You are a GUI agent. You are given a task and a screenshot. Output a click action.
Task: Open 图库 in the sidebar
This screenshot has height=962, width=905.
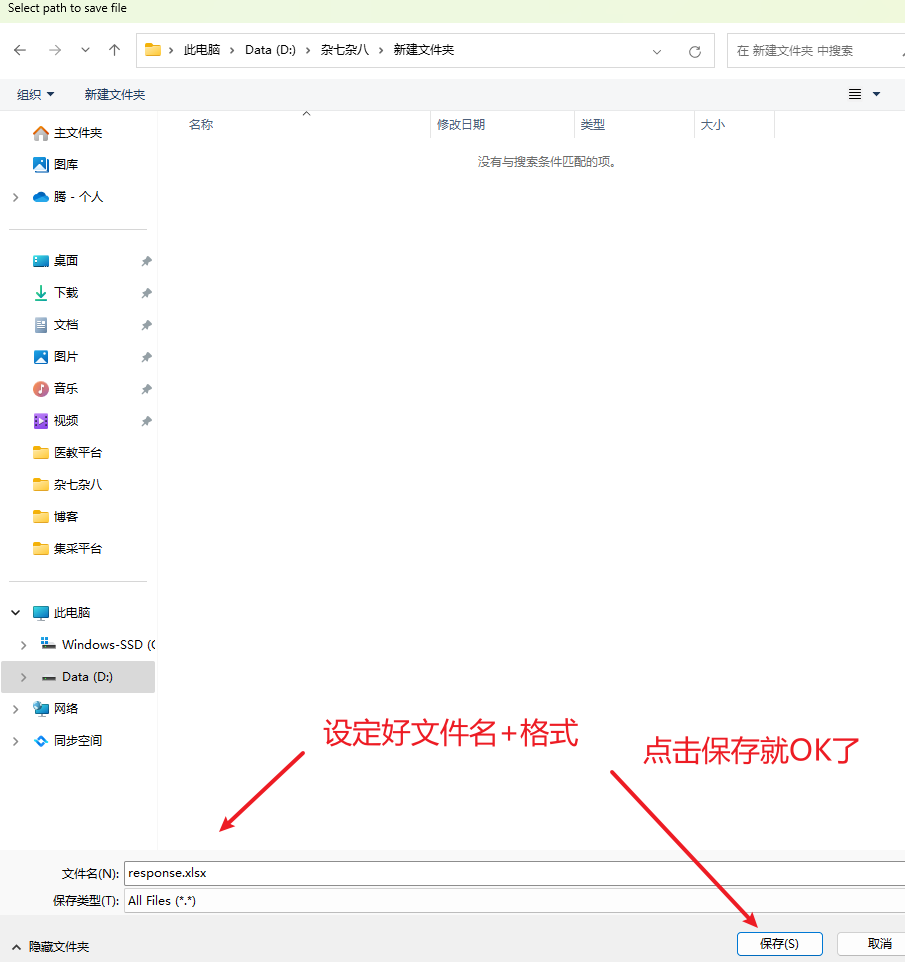tap(66, 164)
